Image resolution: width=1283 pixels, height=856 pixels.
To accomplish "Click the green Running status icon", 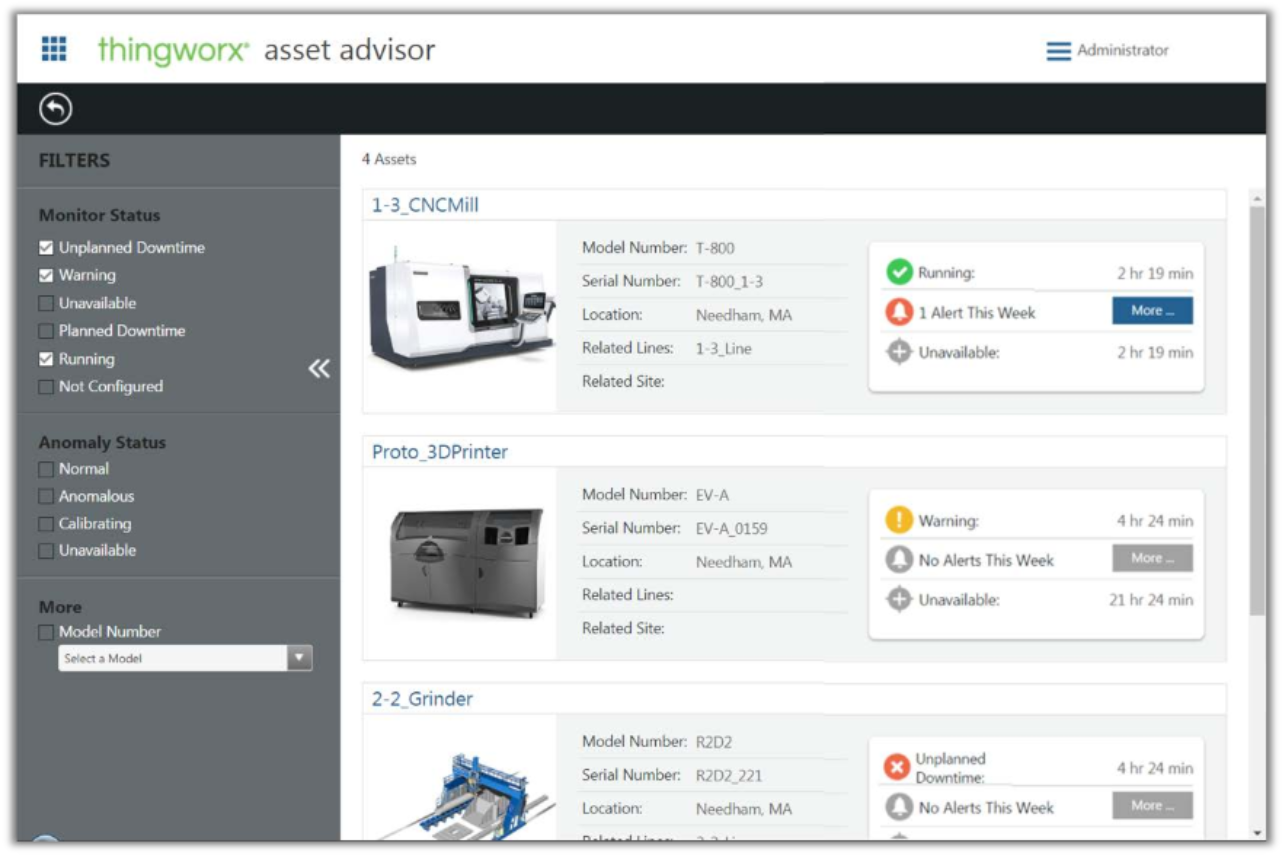I will pos(899,272).
